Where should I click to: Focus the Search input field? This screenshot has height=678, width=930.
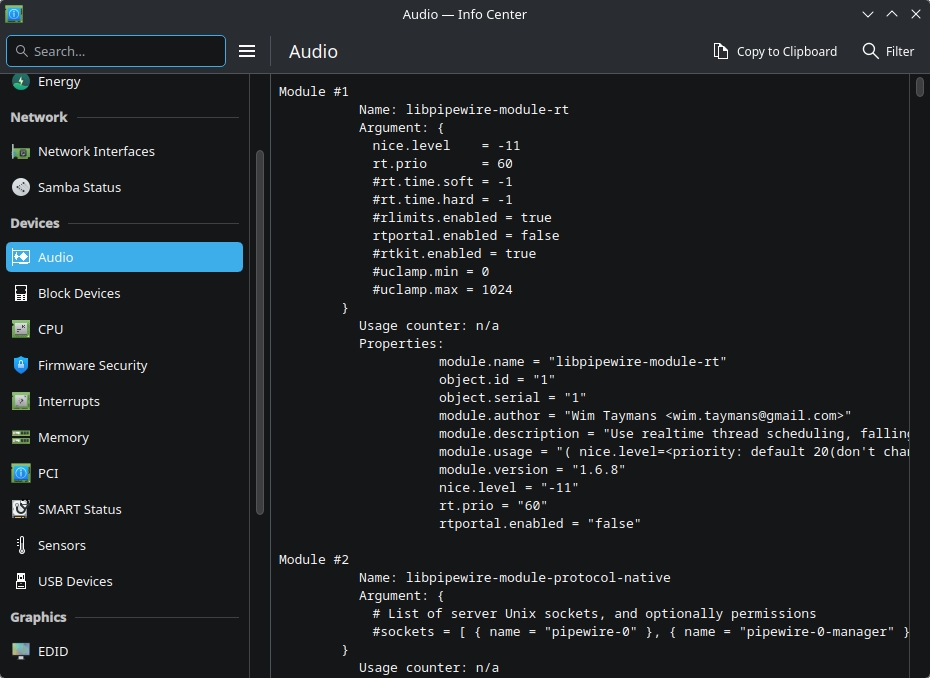pyautogui.click(x=116, y=51)
